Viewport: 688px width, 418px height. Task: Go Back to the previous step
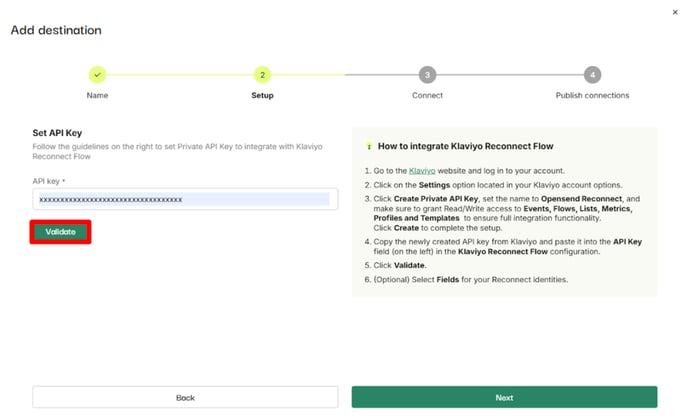185,397
